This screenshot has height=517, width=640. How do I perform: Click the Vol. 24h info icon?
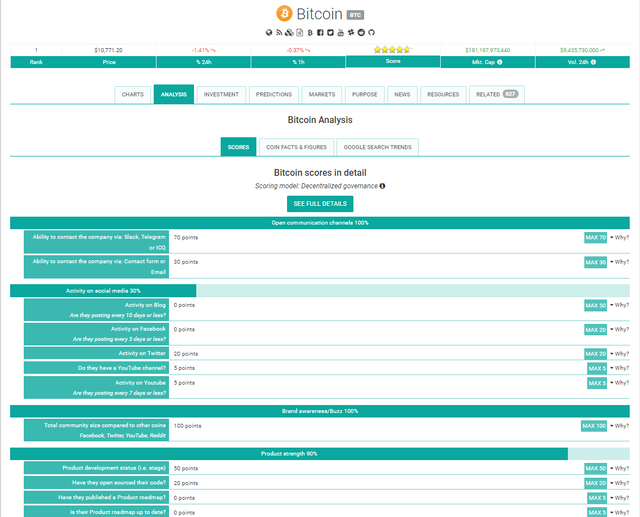593,62
